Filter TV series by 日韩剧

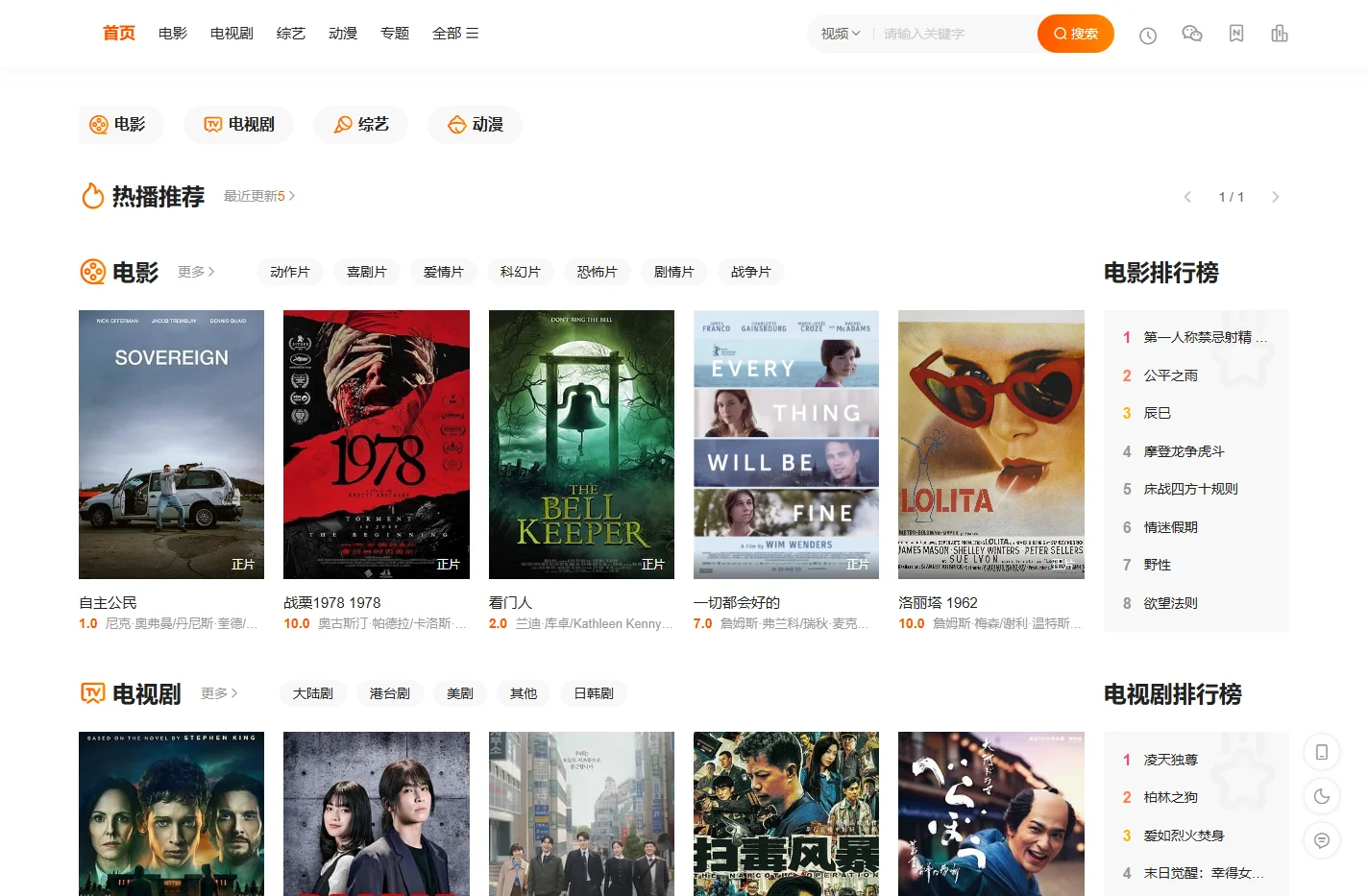click(x=594, y=693)
